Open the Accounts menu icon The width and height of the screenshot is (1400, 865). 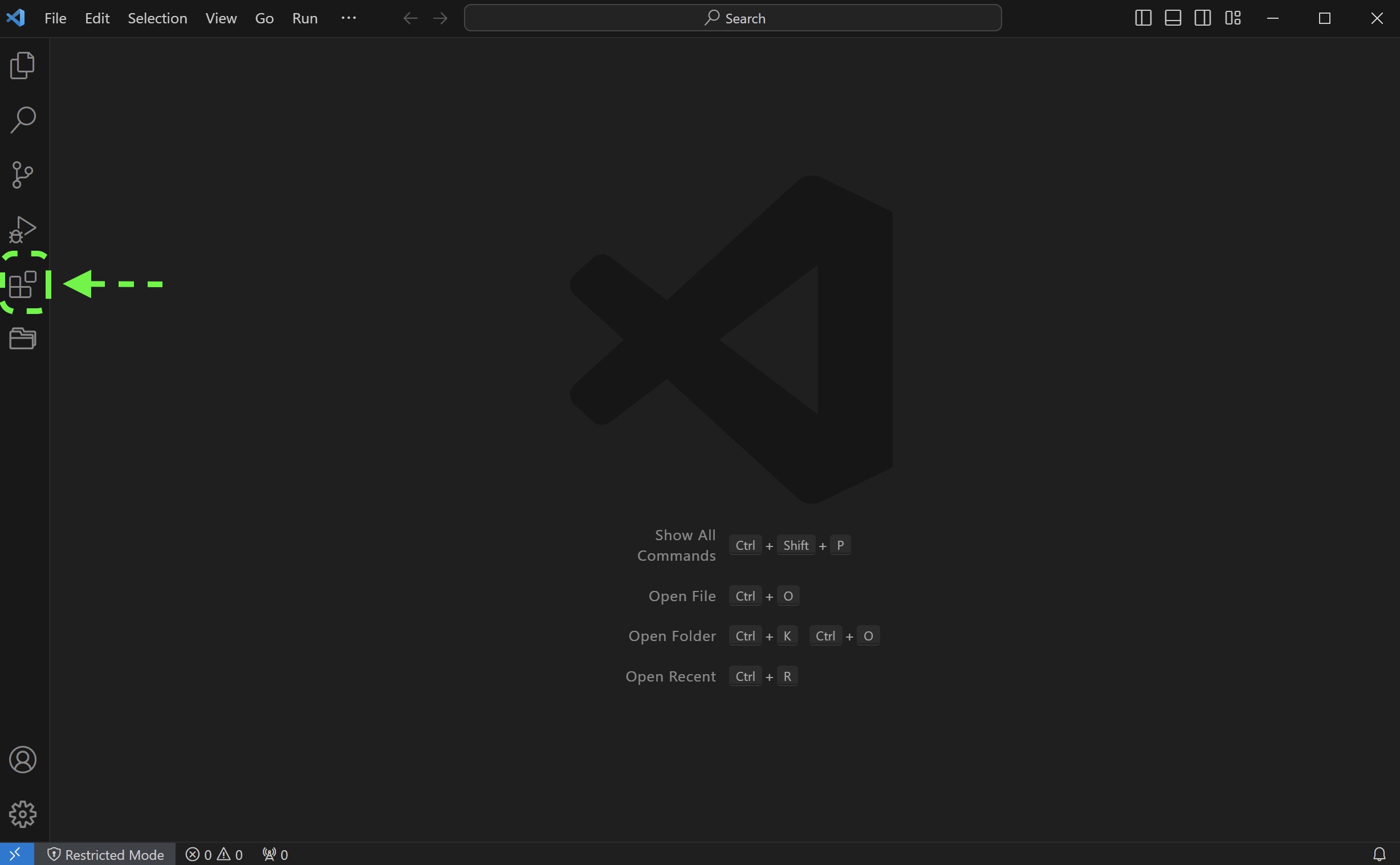(23, 760)
